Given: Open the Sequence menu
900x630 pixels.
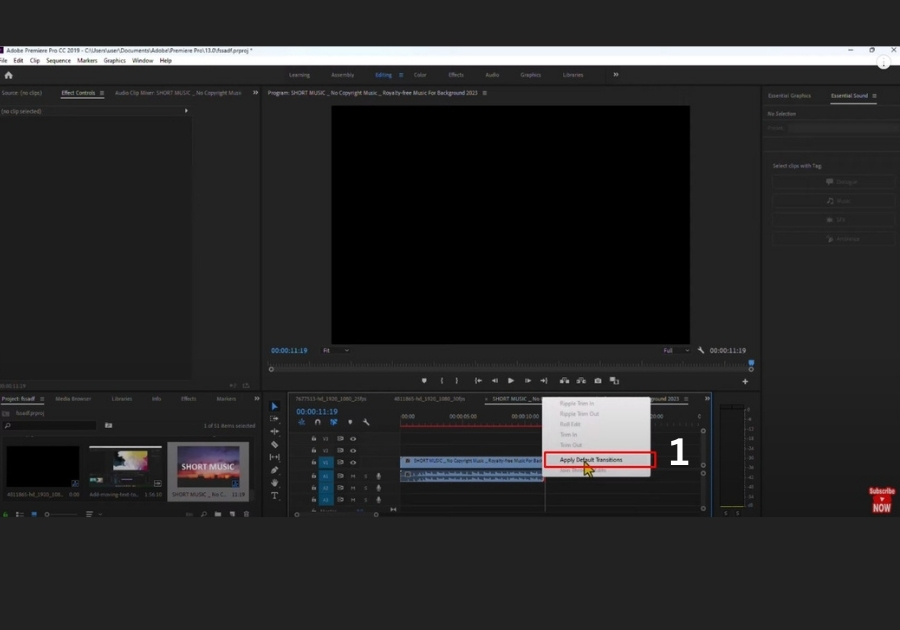Looking at the screenshot, I should 58,61.
